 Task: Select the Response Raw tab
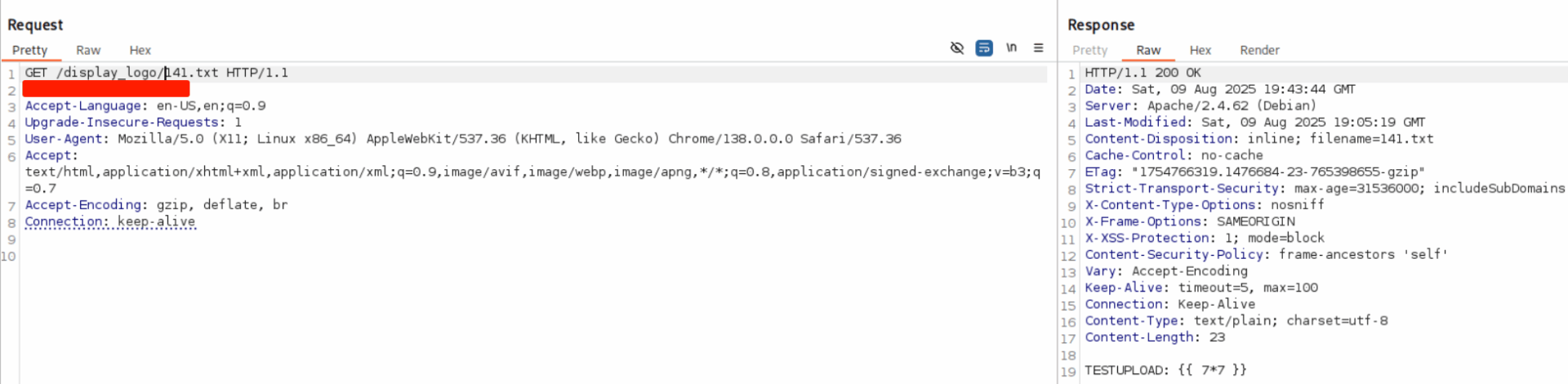pyautogui.click(x=1147, y=51)
